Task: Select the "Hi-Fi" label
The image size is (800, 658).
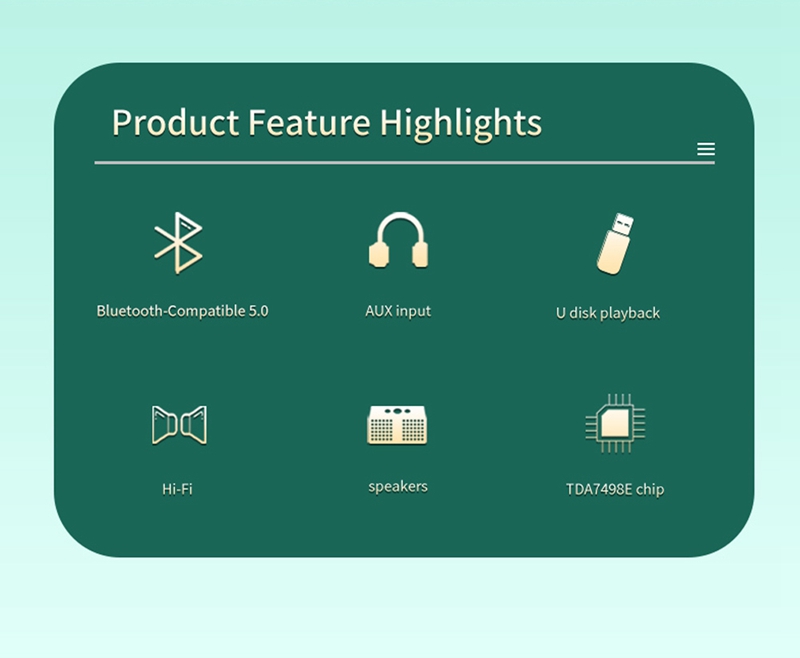Action: click(177, 489)
